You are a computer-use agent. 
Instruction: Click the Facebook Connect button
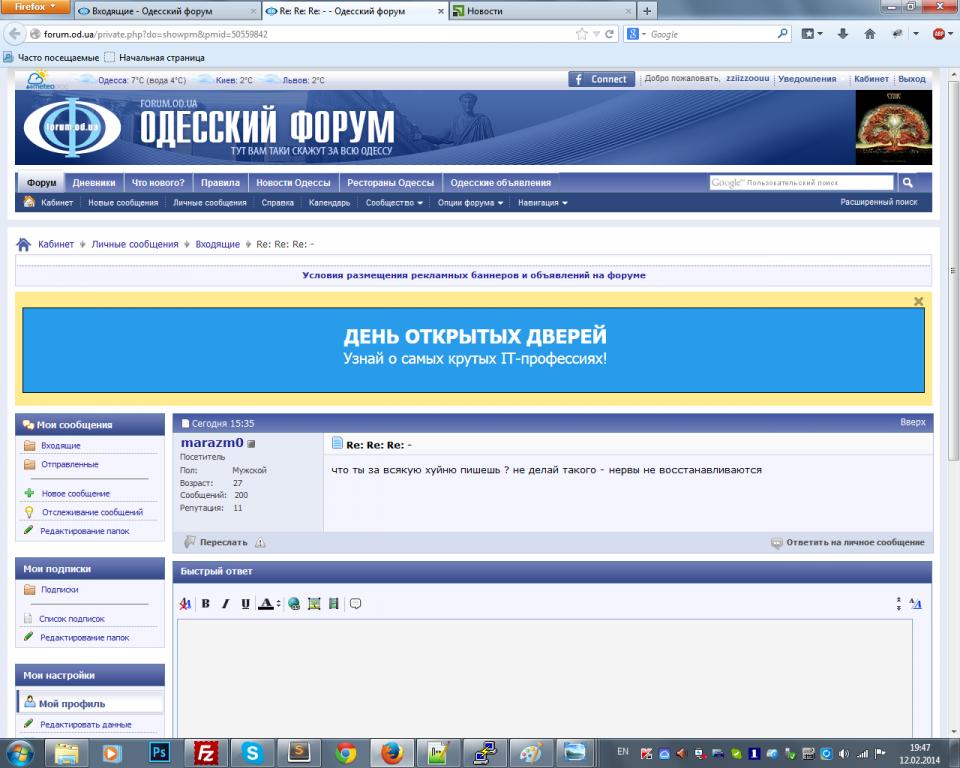point(602,79)
